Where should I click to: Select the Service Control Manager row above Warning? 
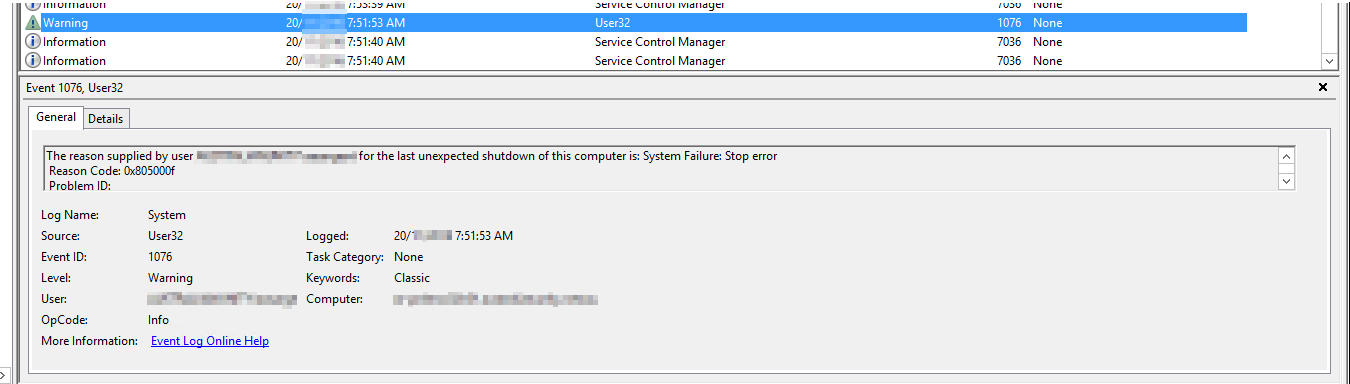click(635, 5)
